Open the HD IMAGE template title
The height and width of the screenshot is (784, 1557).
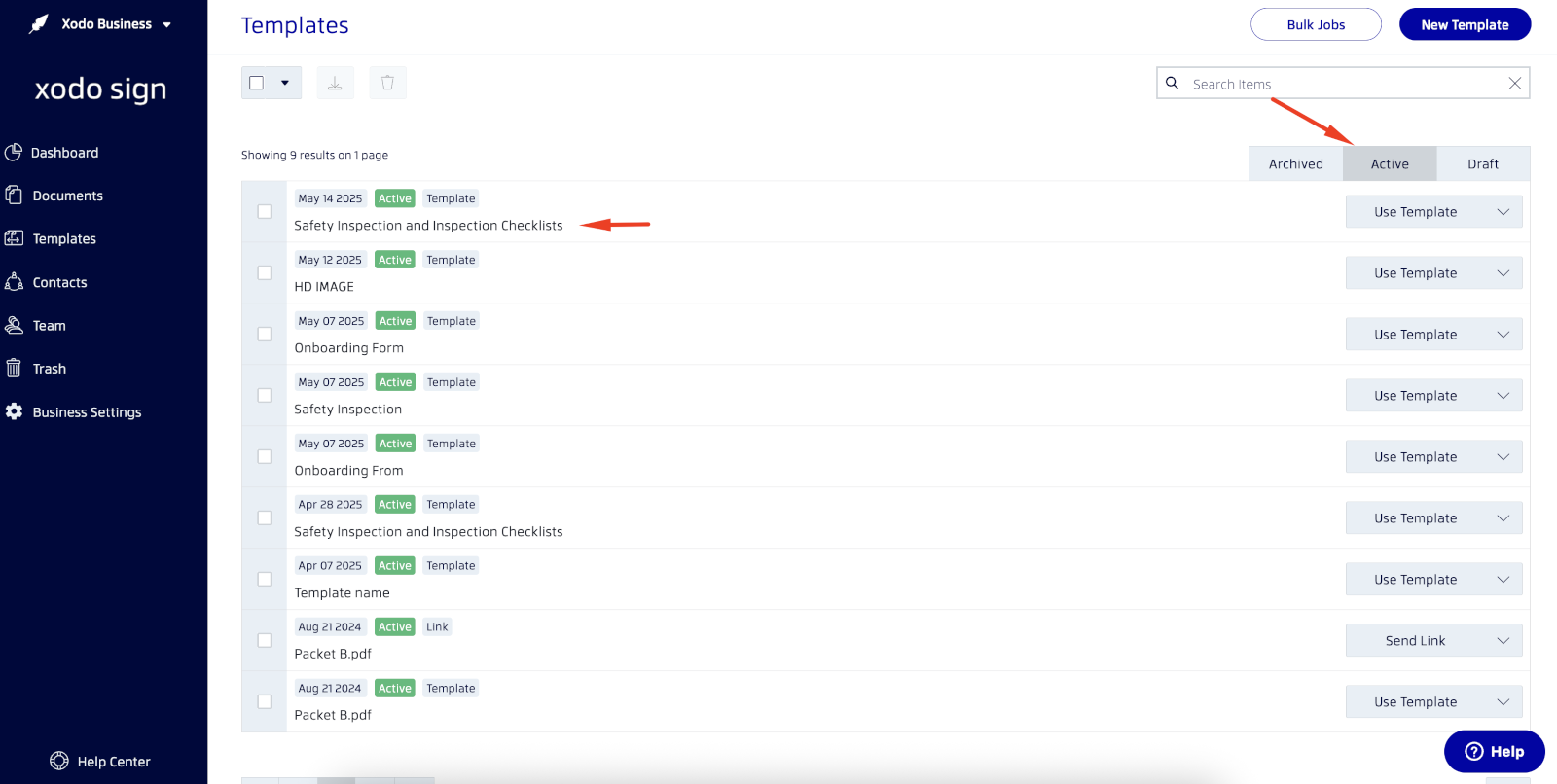click(324, 287)
